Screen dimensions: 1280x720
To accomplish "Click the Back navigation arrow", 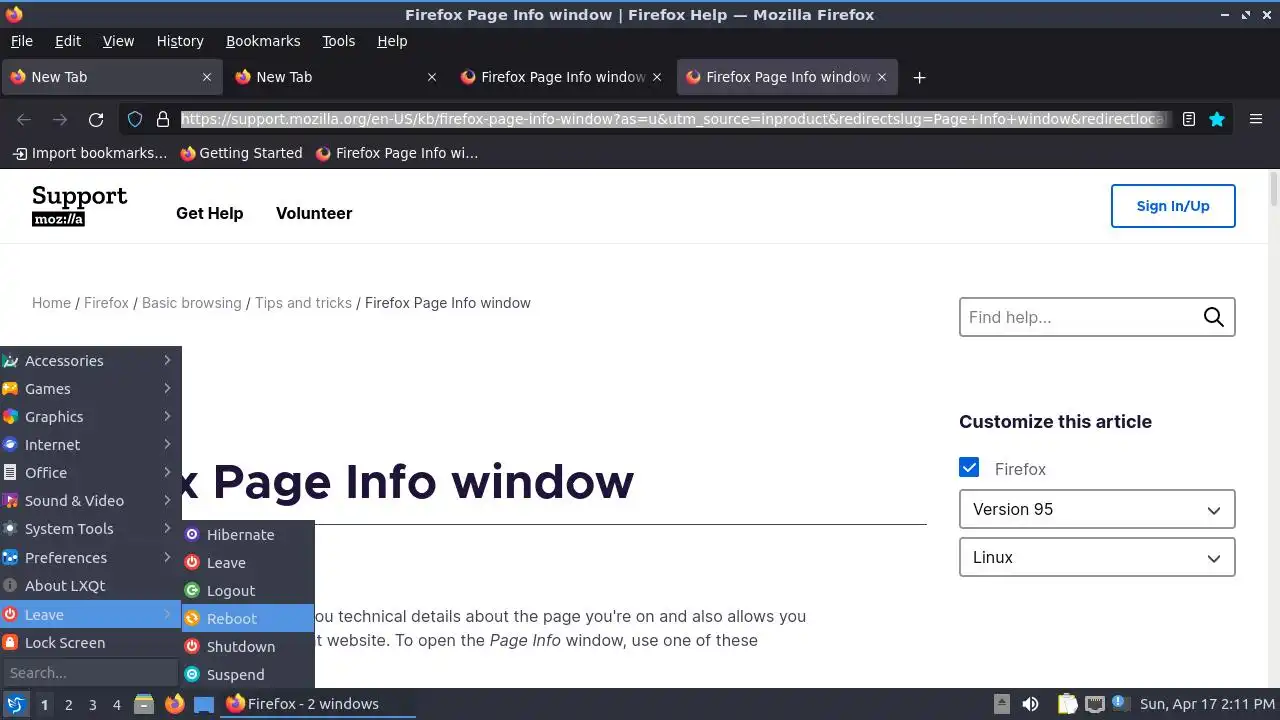I will pyautogui.click(x=24, y=119).
